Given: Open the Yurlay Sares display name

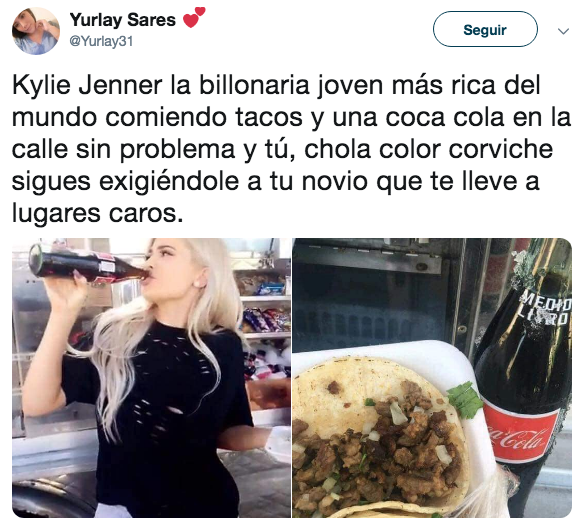Looking at the screenshot, I should coord(122,20).
